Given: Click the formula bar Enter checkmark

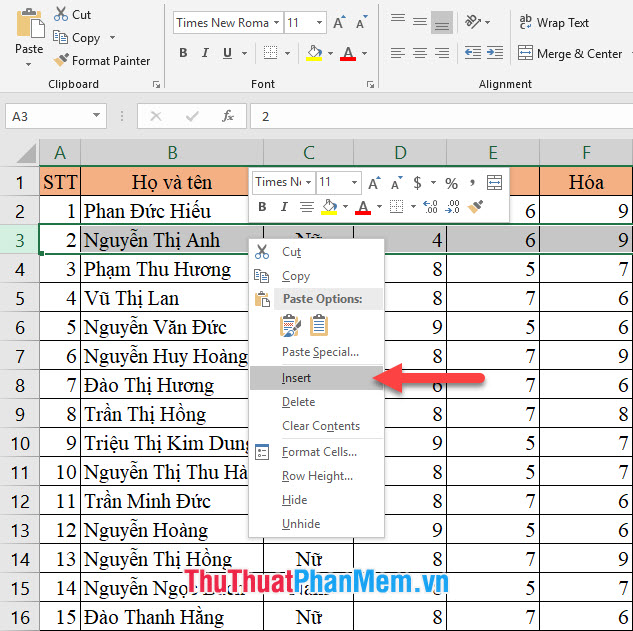Looking at the screenshot, I should tap(192, 116).
